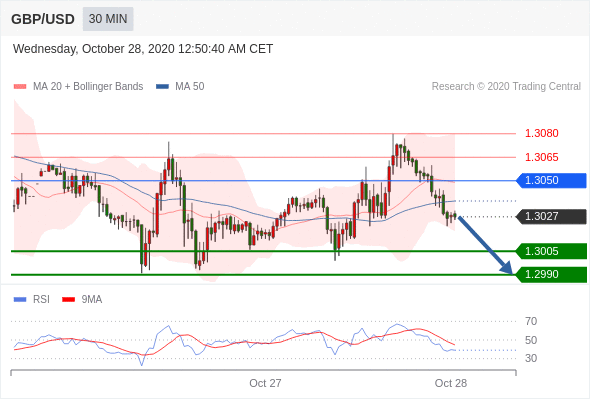Click the MA 20 + Bollinger Bands legend swatch
The height and width of the screenshot is (400, 590).
(20, 87)
